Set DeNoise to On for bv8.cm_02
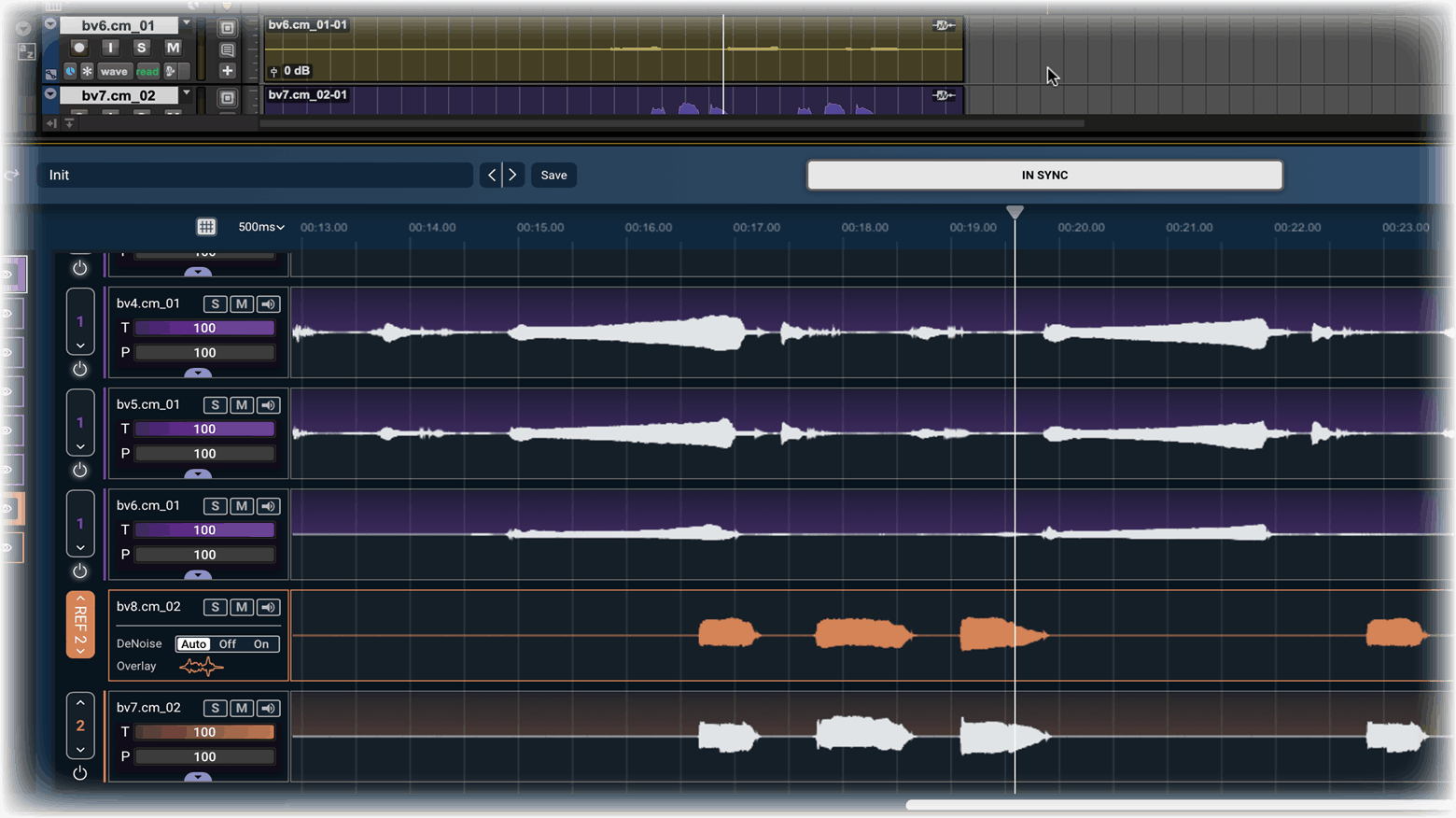The height and width of the screenshot is (818, 1456). 261,643
